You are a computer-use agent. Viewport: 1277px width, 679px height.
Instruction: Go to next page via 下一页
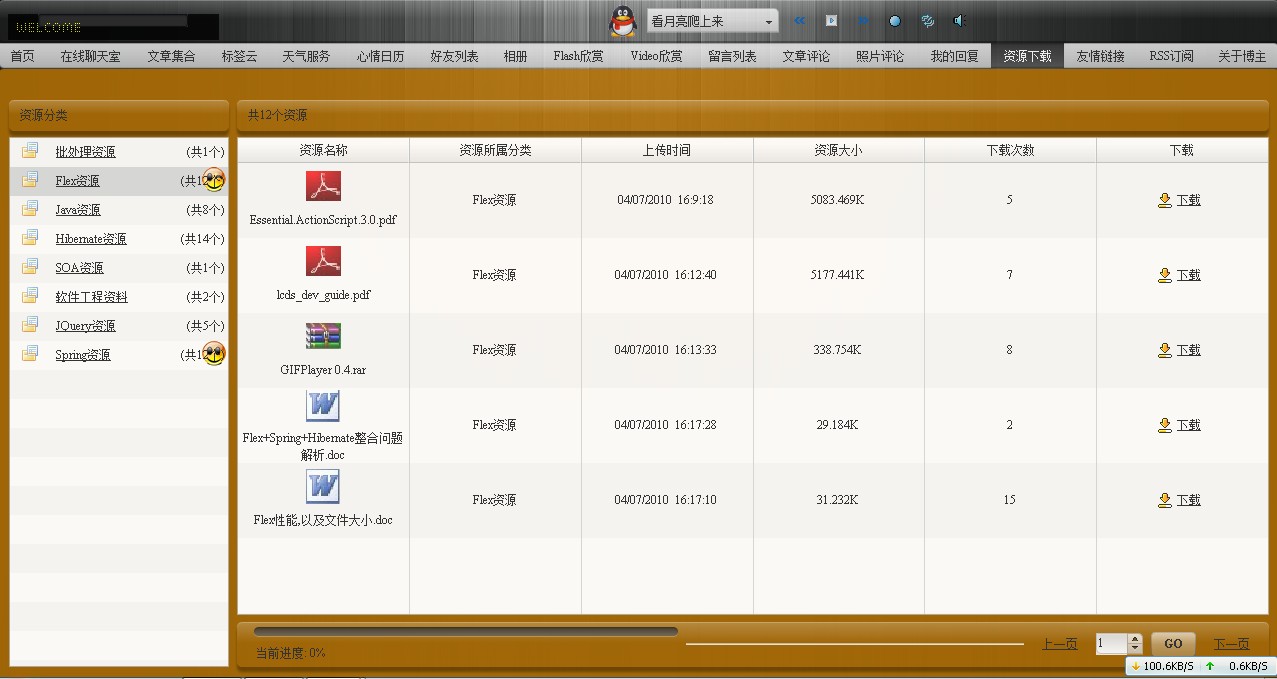1231,644
